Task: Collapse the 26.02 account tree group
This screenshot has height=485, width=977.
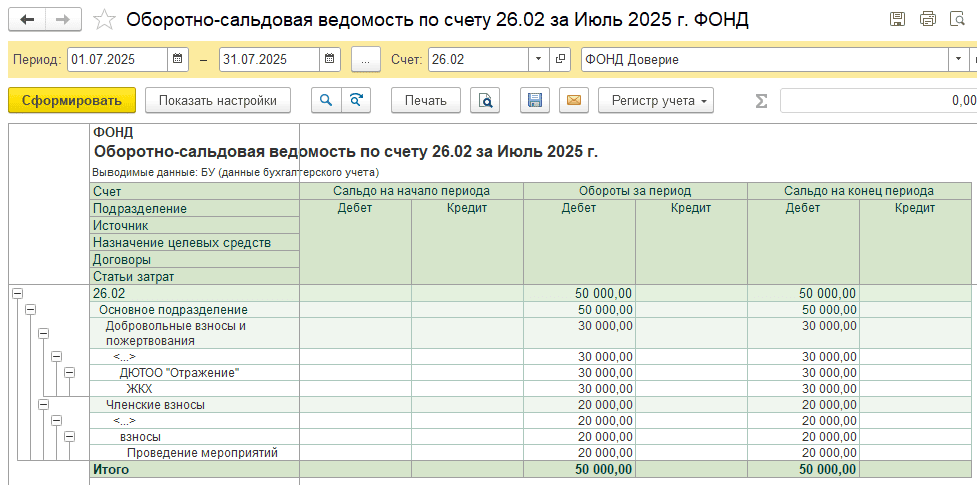Action: pos(17,293)
